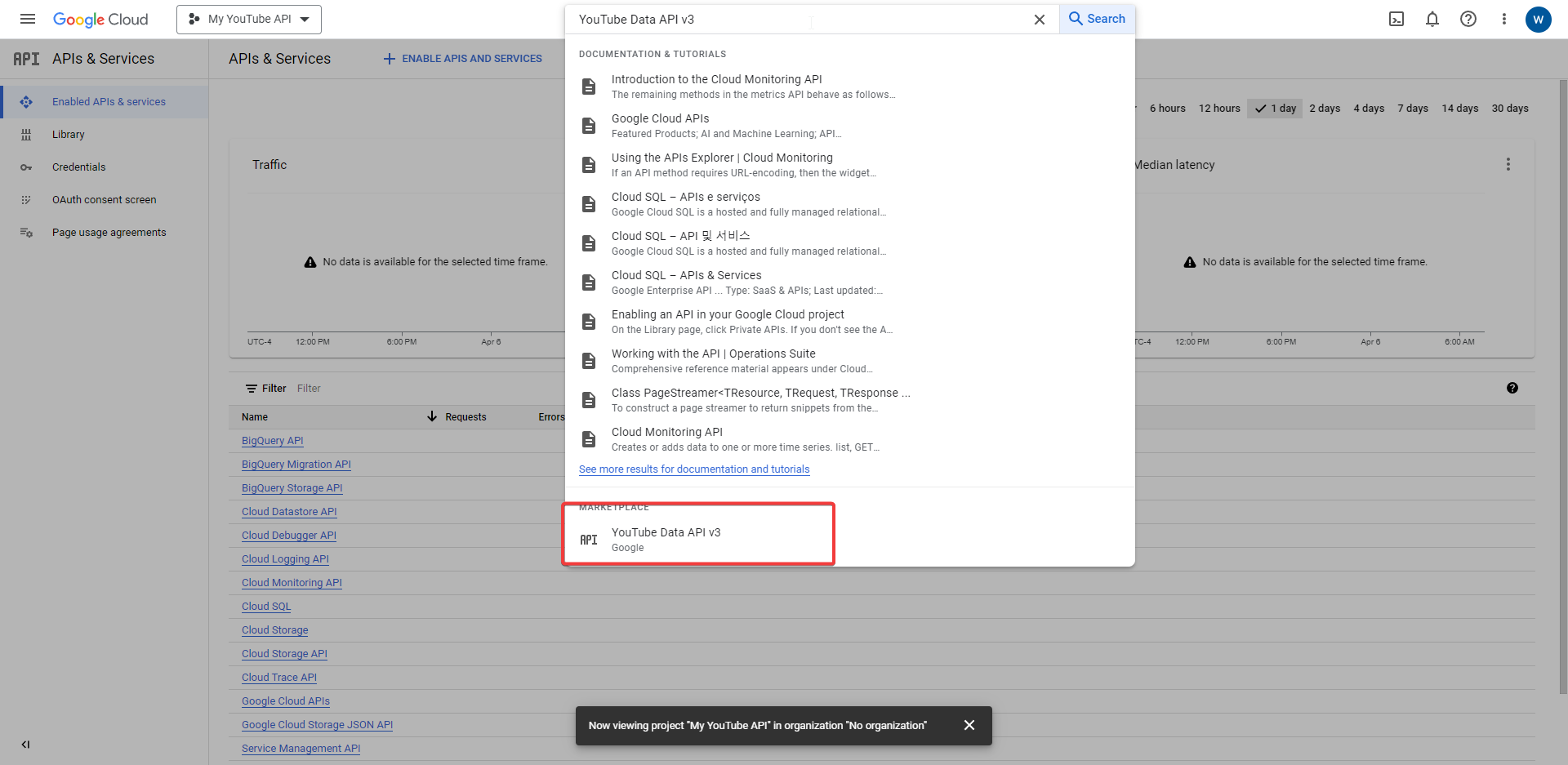Open the BigQuery API details link
Screen dimensions: 1568x765
click(272, 440)
